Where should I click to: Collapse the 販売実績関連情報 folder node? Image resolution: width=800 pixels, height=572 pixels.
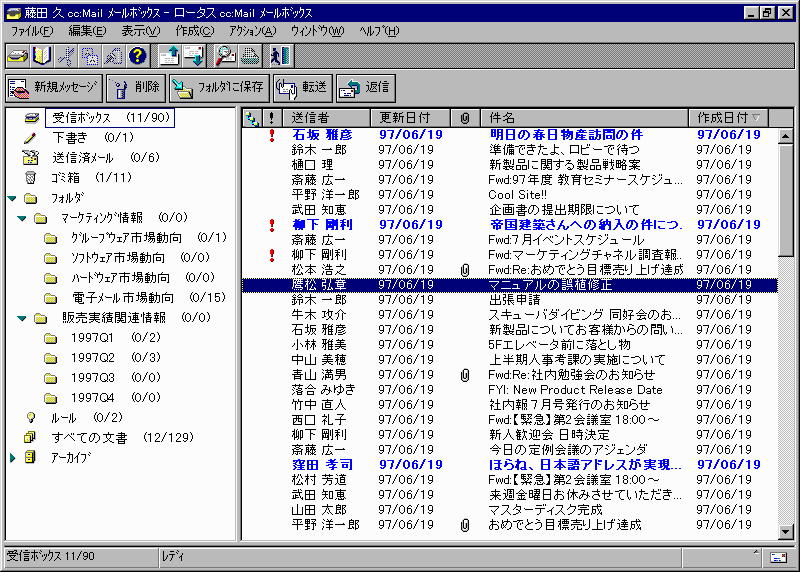pos(22,318)
